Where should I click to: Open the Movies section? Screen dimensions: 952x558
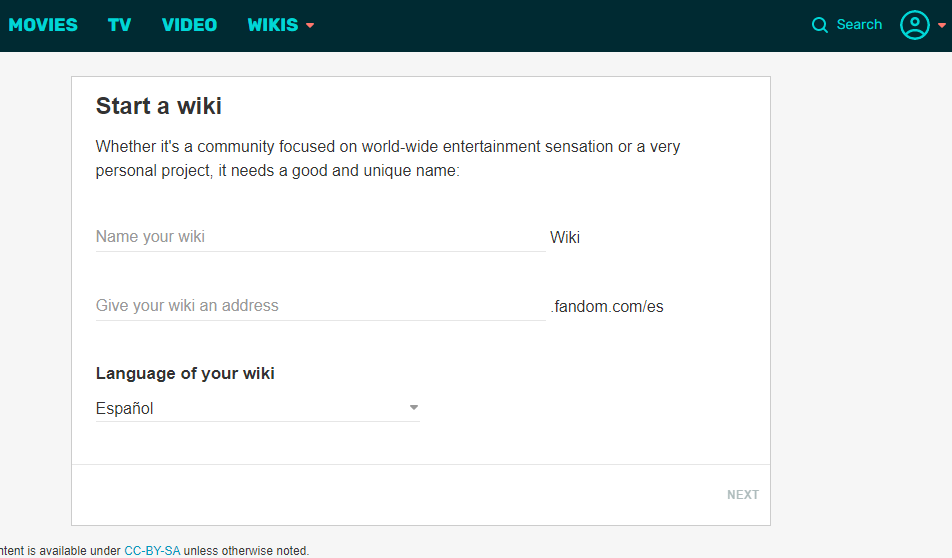pos(43,25)
